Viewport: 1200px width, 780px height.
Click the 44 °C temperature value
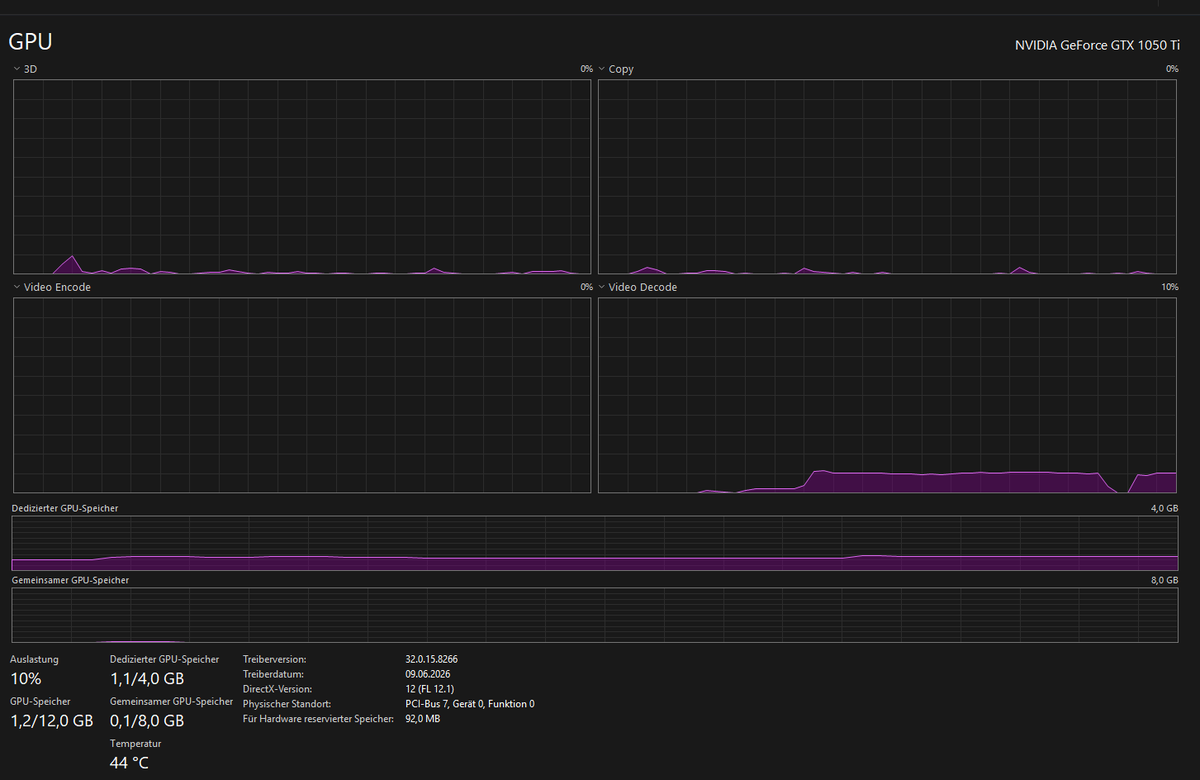point(129,763)
